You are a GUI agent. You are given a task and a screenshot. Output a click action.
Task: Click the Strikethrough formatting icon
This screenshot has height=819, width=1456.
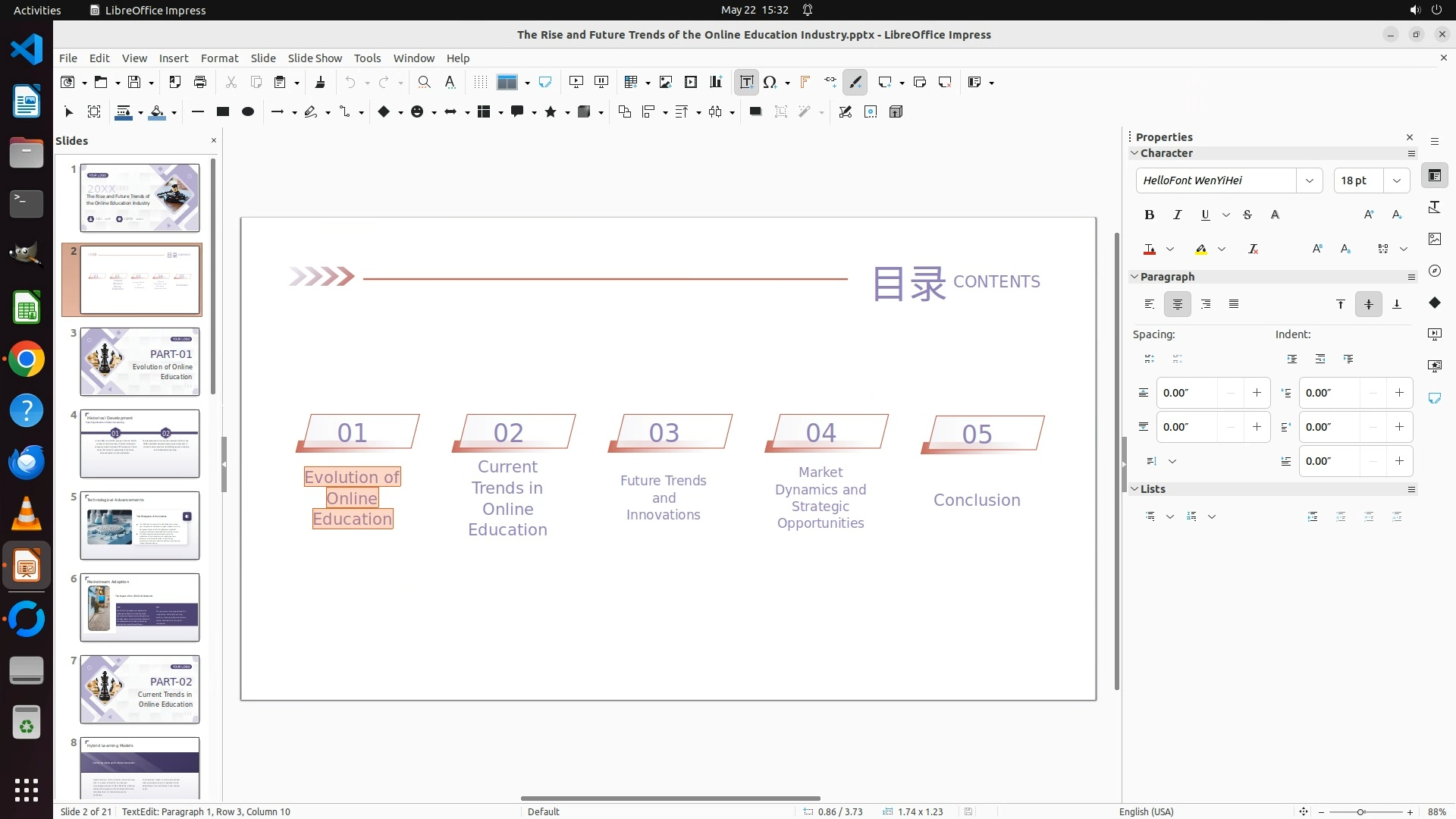1247,215
